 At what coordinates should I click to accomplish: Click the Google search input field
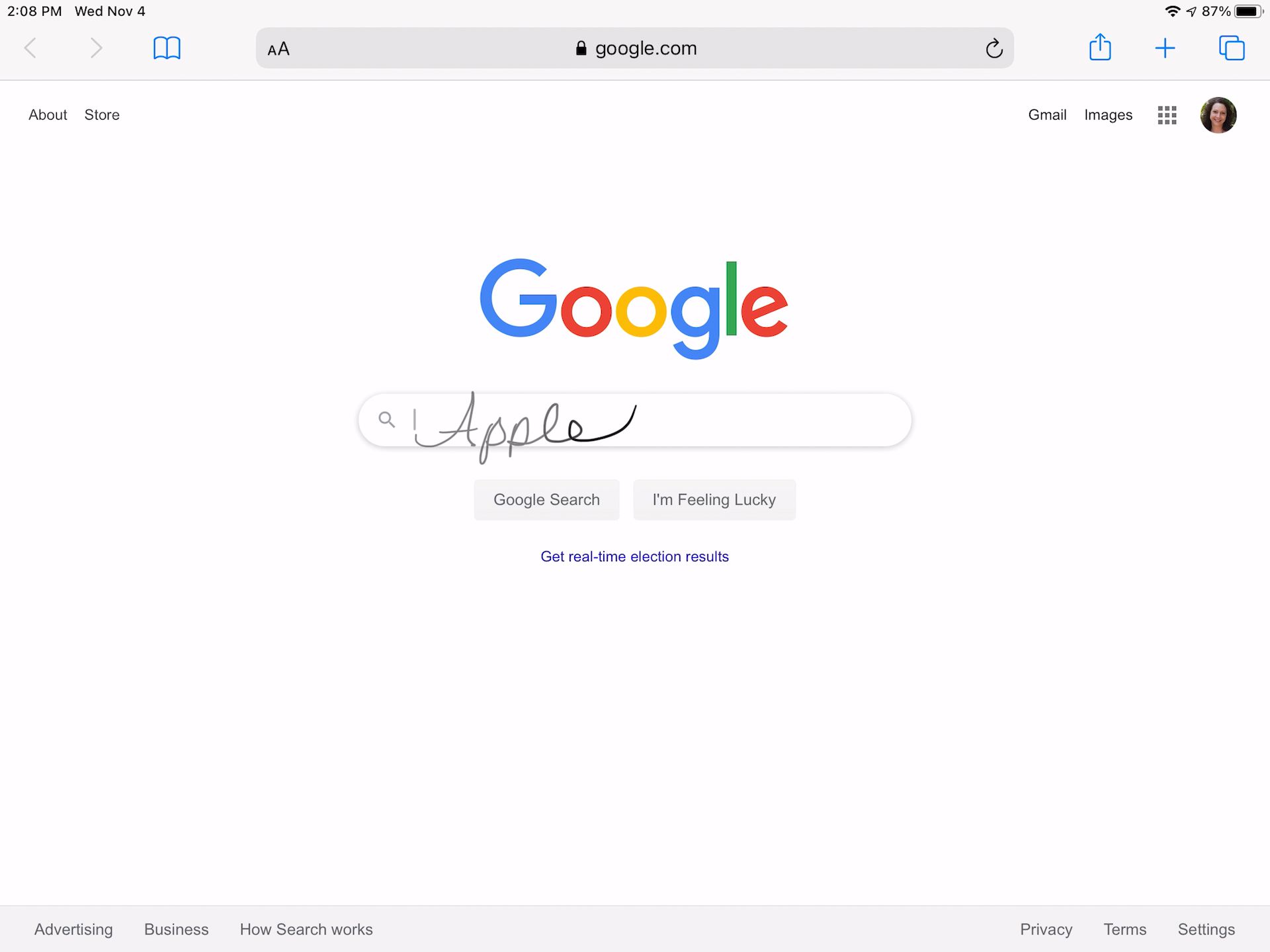(634, 420)
